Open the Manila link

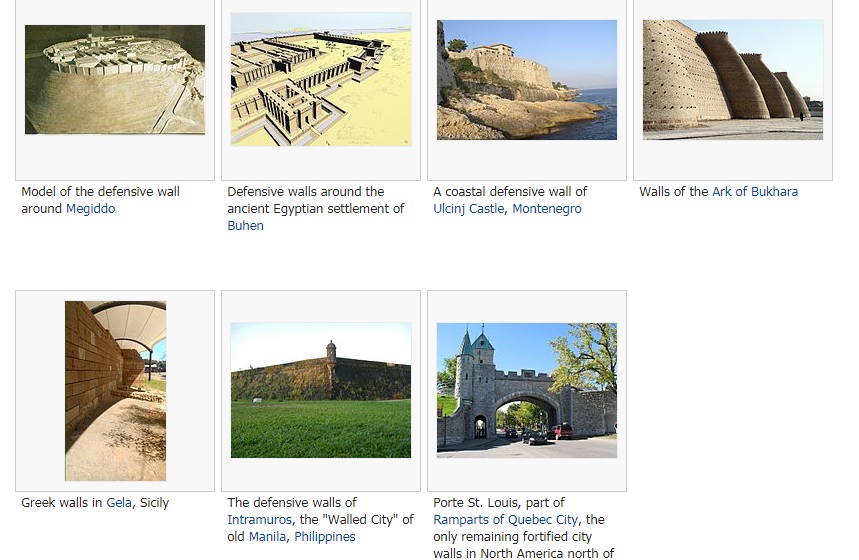point(267,537)
